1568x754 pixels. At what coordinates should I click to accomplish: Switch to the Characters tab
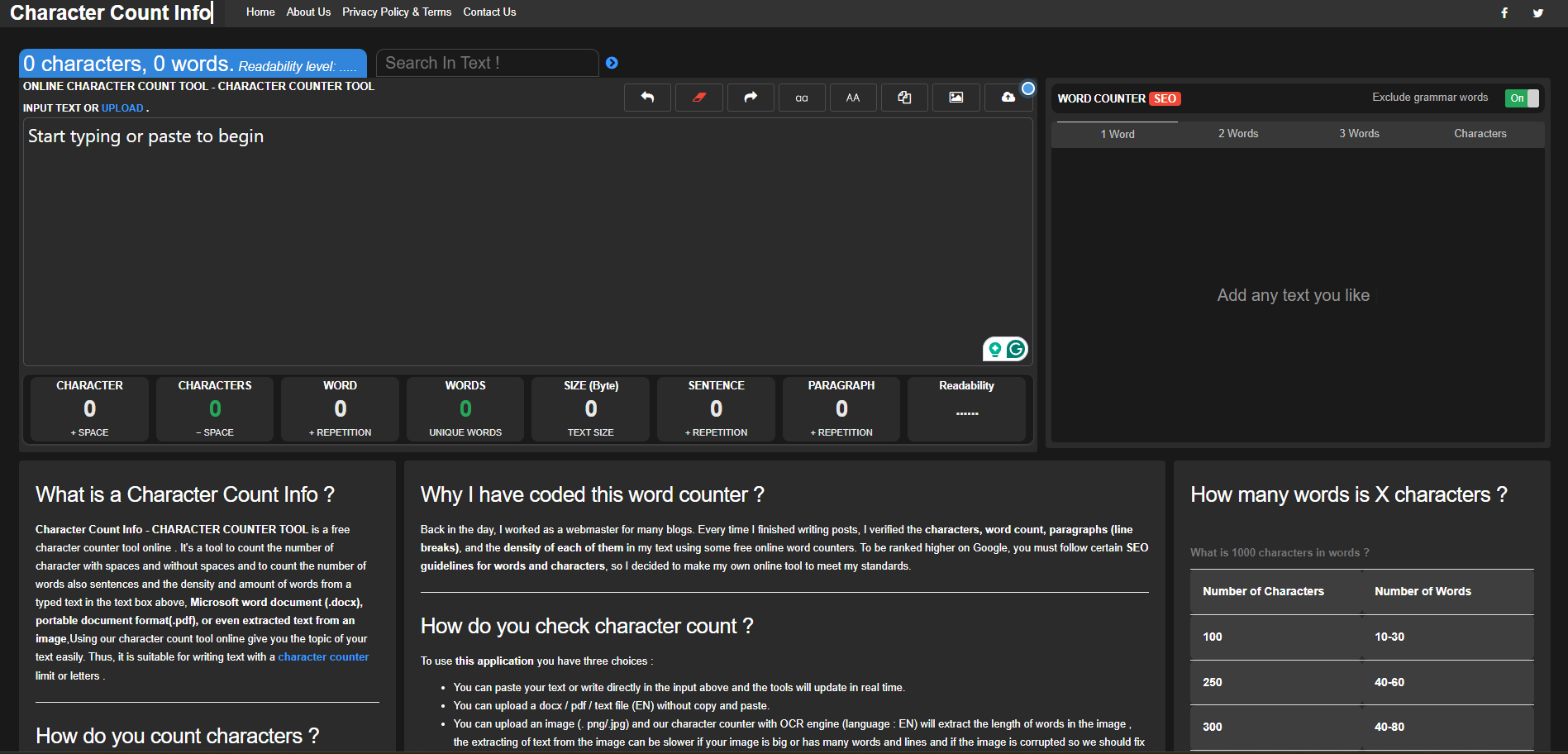coord(1480,134)
